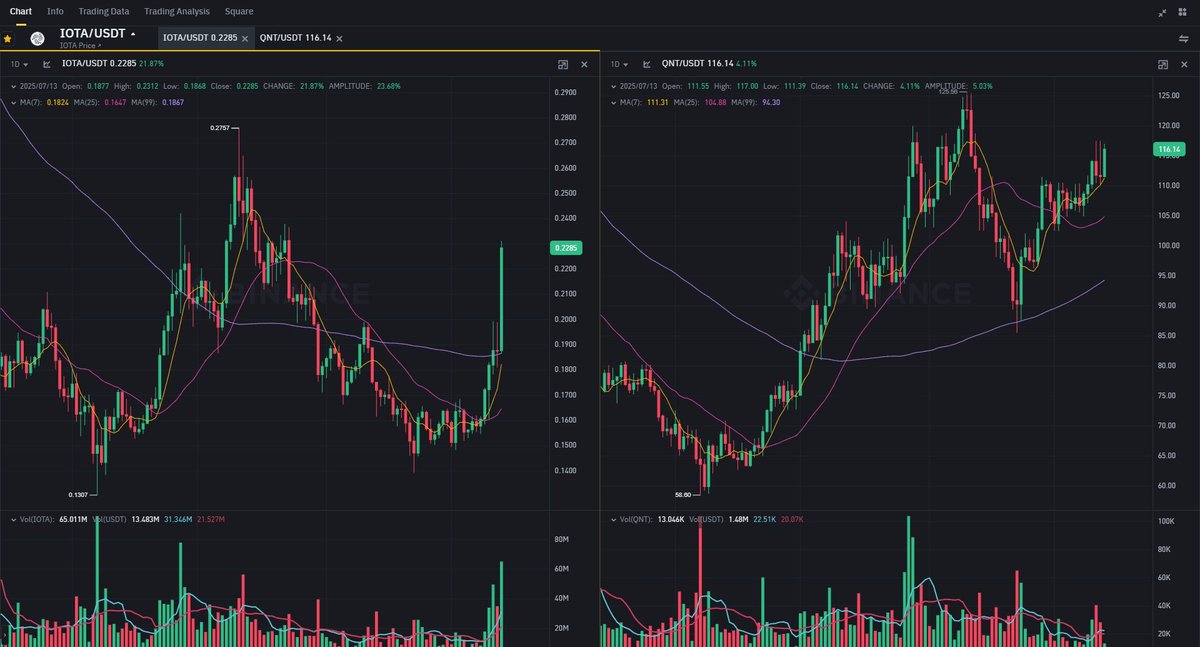Screen dimensions: 1200x647
Task: Close the QNT/USDT chart panel
Action: coord(1184,64)
